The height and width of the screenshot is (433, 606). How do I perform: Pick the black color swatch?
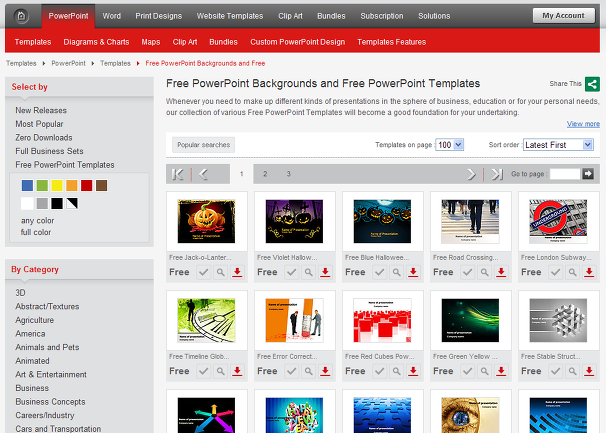[57, 203]
